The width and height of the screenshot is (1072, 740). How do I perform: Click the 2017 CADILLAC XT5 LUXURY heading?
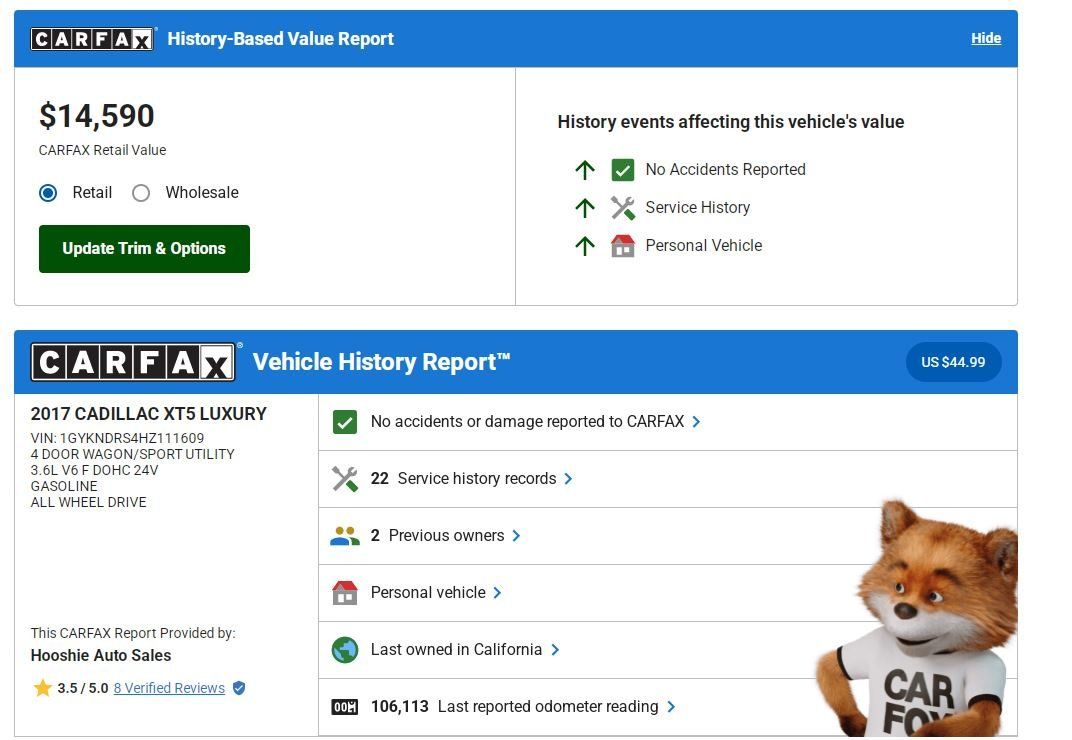[148, 414]
